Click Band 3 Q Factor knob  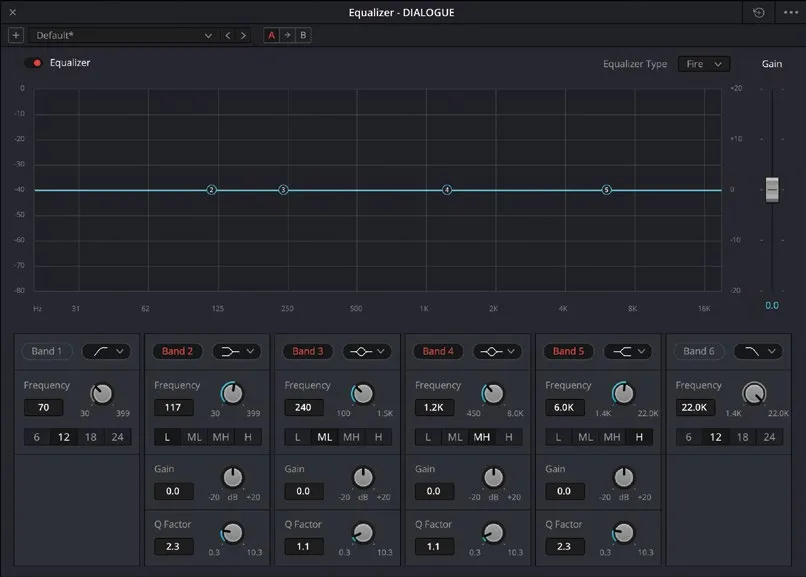(363, 533)
